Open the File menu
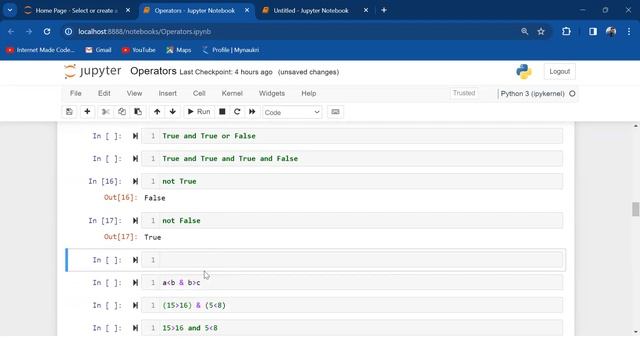The width and height of the screenshot is (640, 360). click(x=76, y=93)
